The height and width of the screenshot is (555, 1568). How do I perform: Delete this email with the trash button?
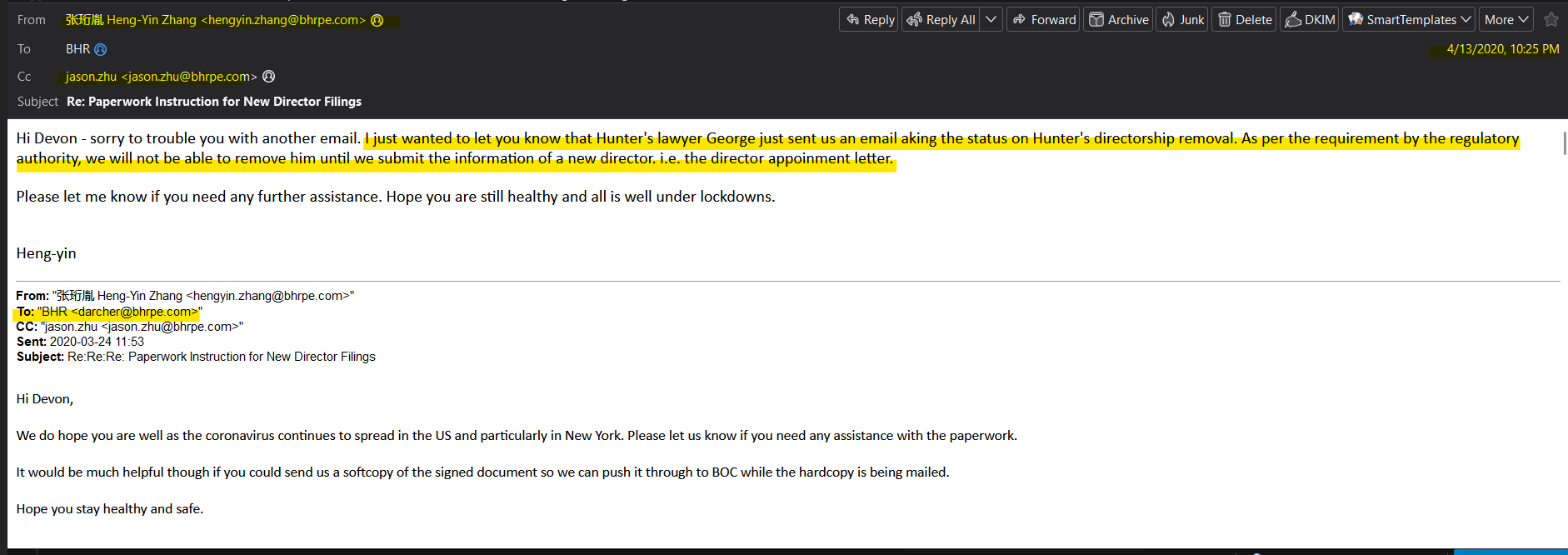tap(1244, 20)
